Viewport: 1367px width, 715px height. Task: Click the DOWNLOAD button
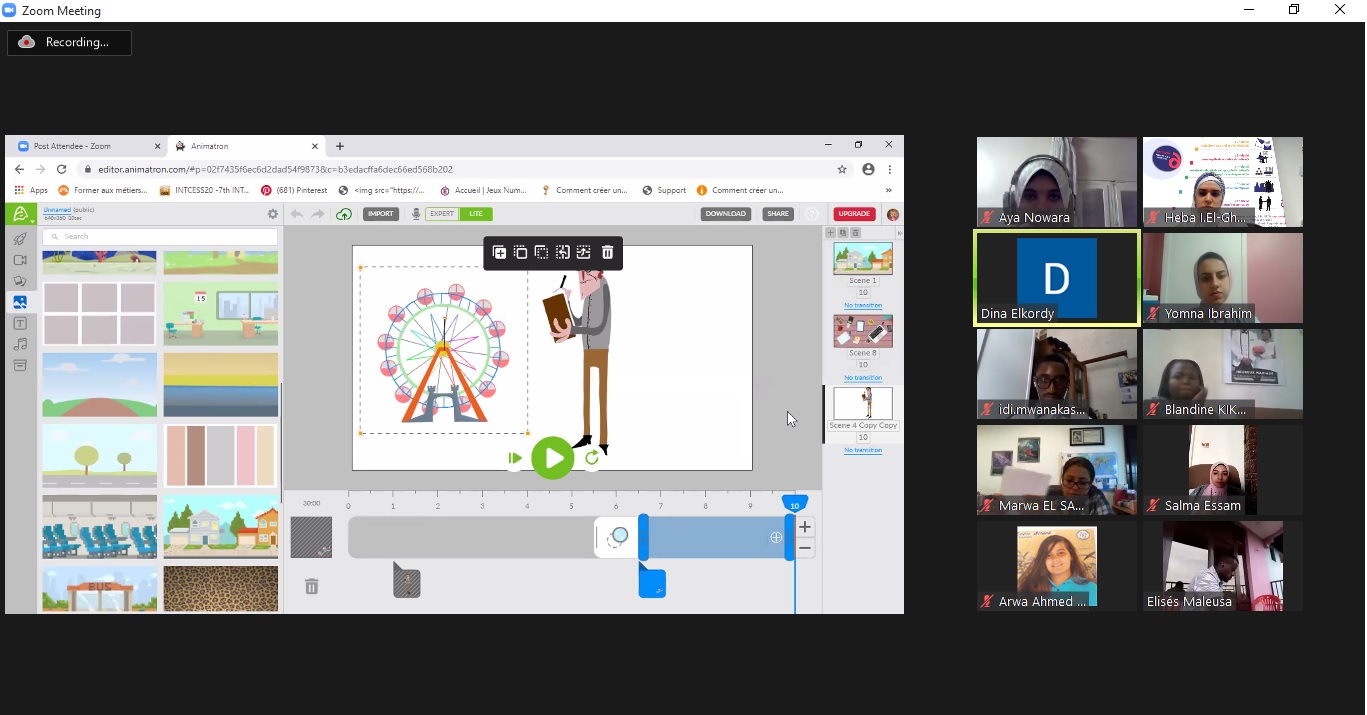tap(725, 214)
